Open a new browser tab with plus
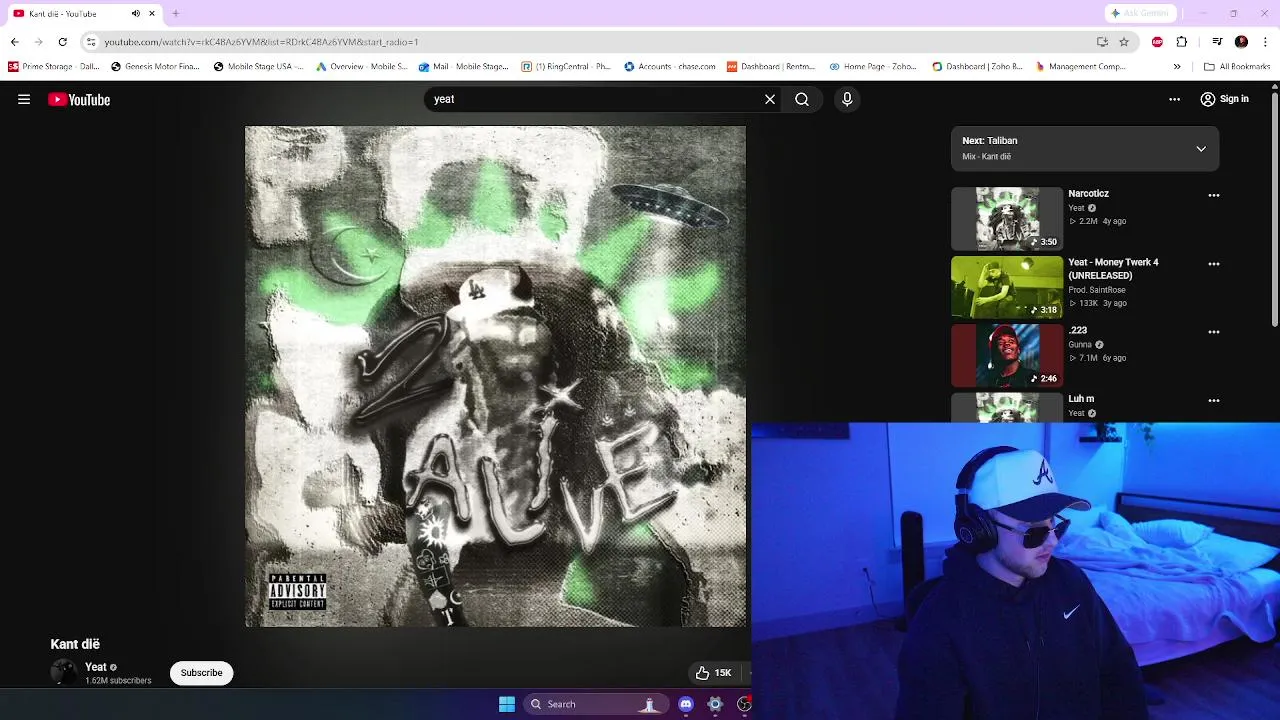 coord(175,13)
